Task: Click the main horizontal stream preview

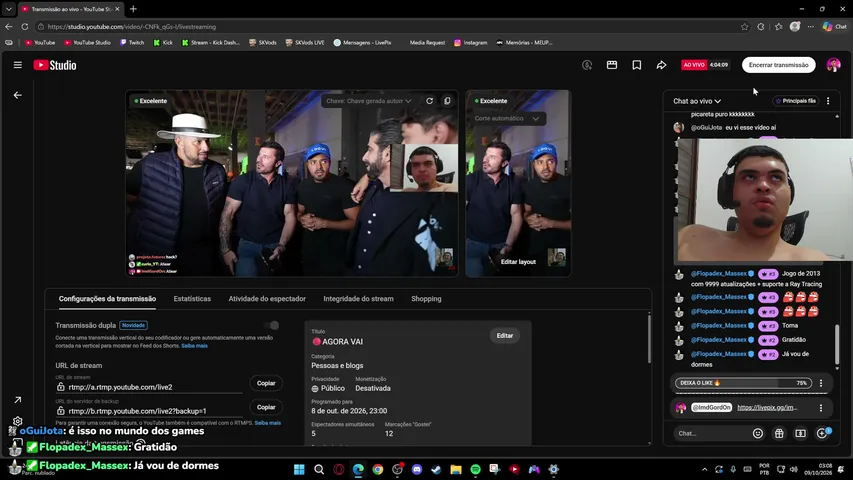Action: click(x=292, y=183)
